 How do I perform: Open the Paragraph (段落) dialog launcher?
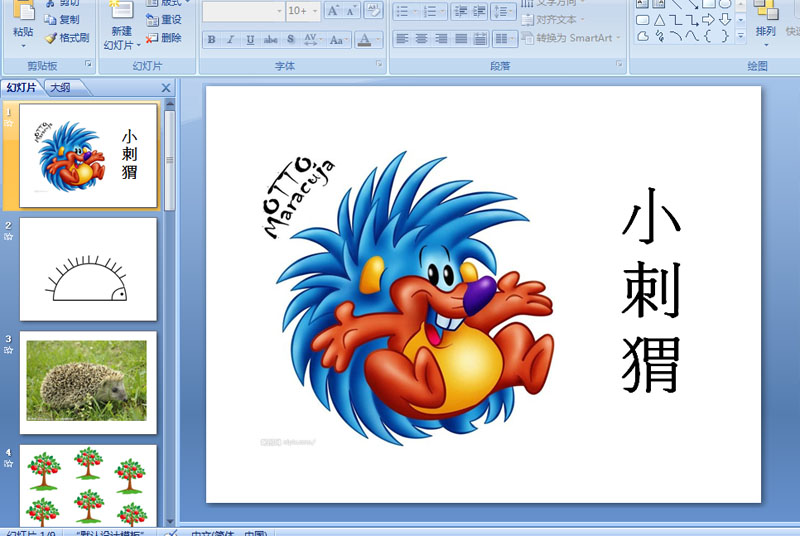click(619, 64)
